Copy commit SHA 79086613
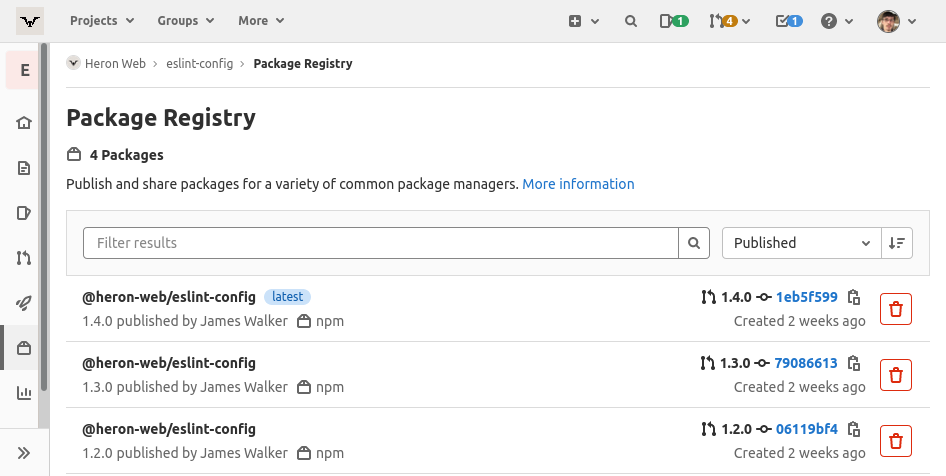 click(854, 363)
